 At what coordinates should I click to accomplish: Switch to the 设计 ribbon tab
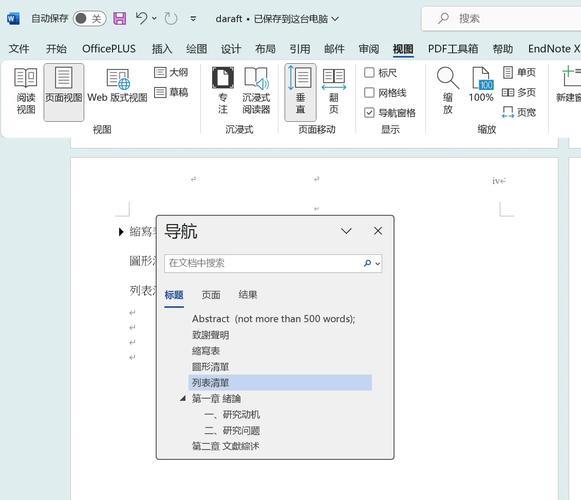click(231, 49)
